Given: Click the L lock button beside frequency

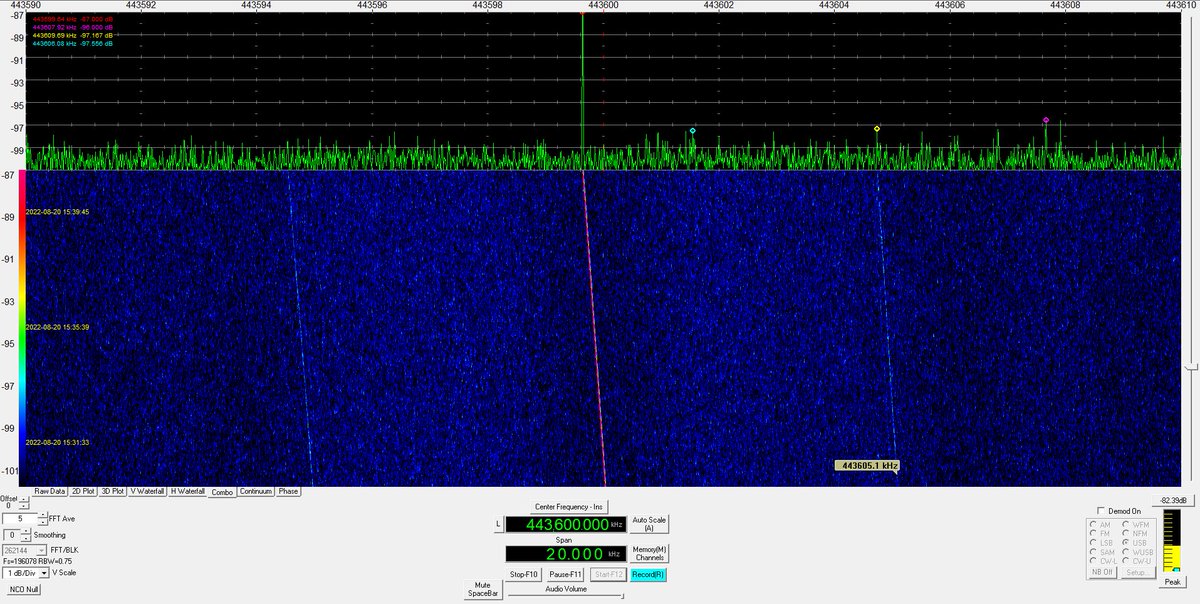Looking at the screenshot, I should tap(498, 524).
